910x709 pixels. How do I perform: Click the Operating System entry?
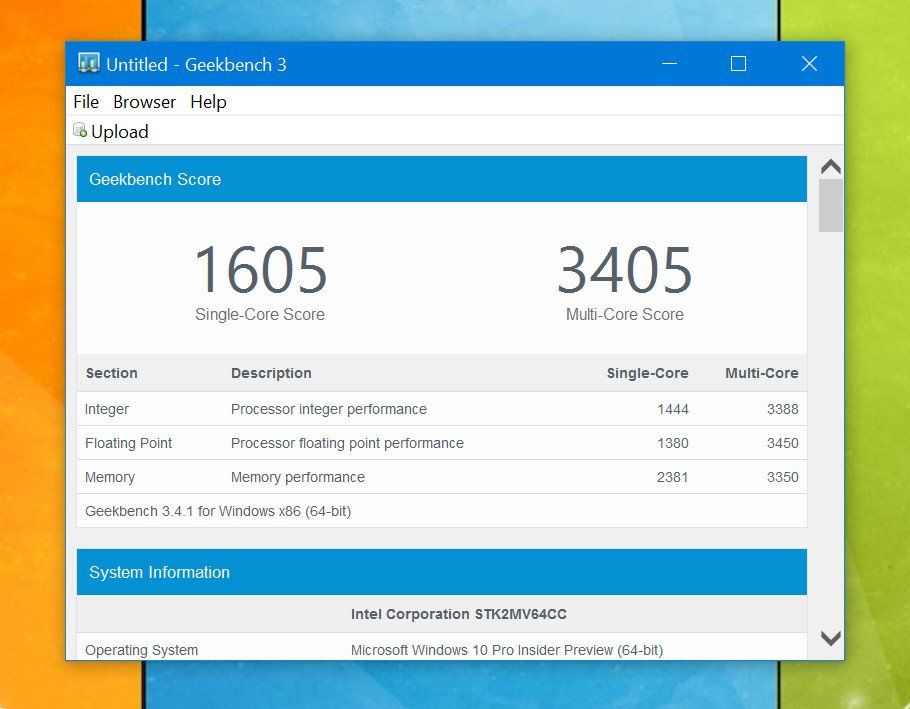point(140,649)
